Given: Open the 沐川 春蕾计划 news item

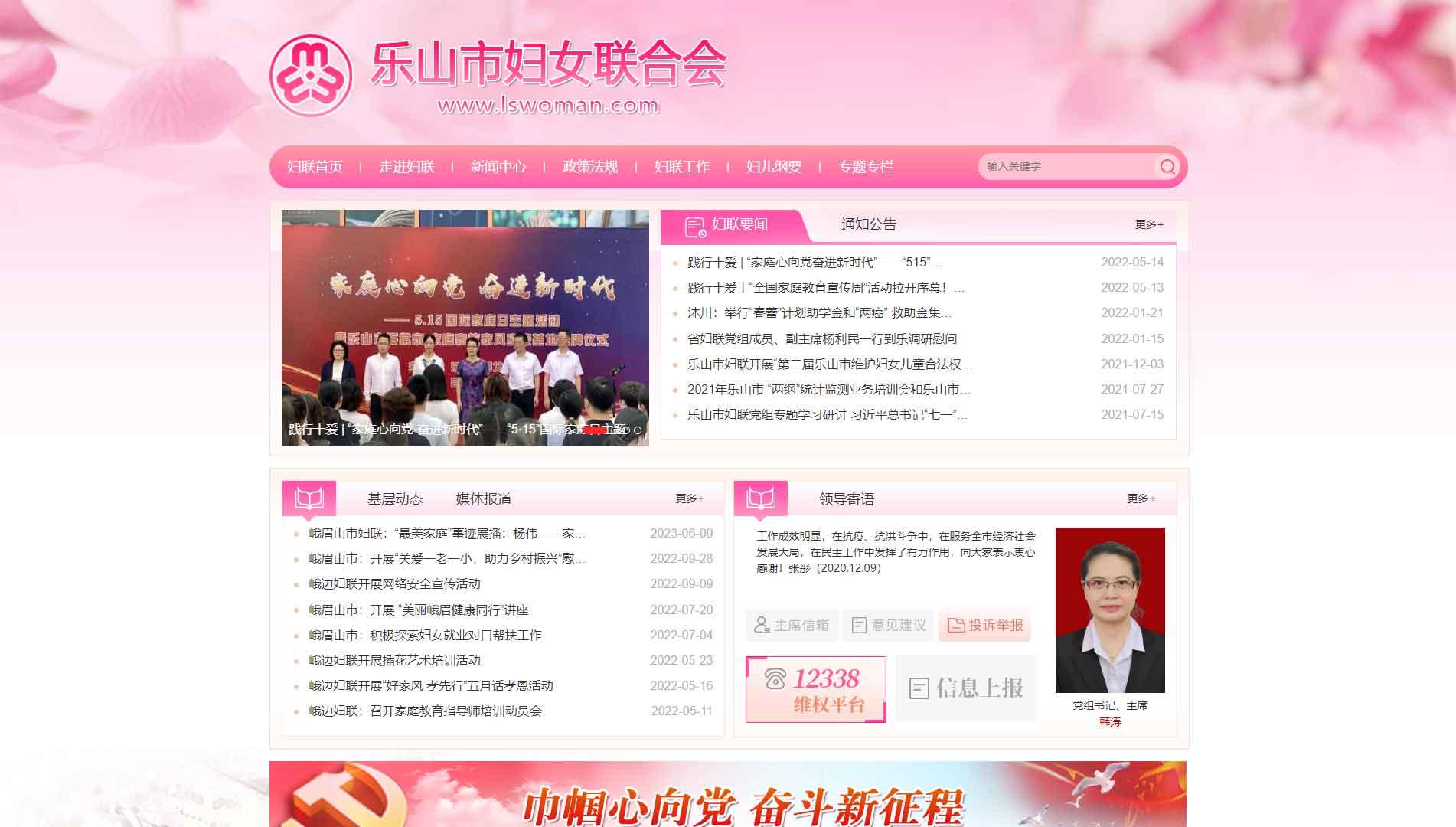Looking at the screenshot, I should click(819, 313).
